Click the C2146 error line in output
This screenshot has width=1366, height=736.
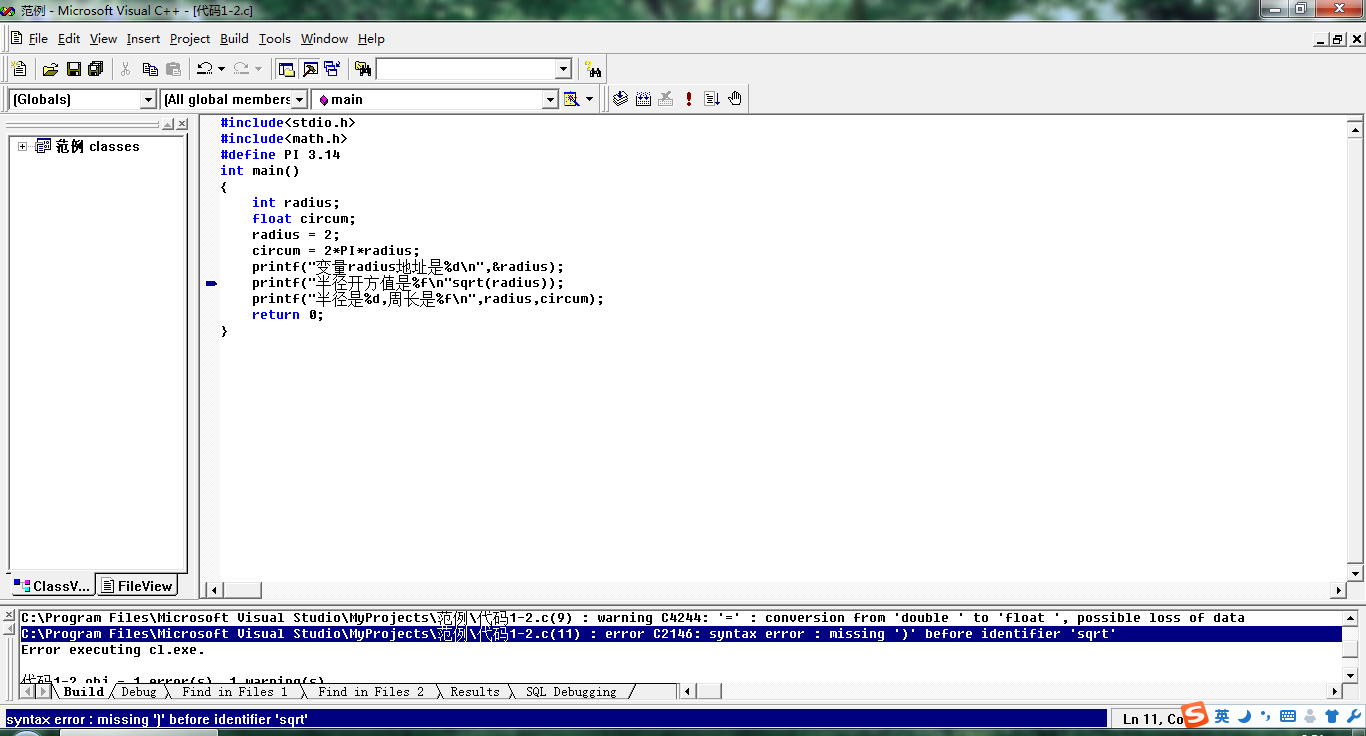click(x=680, y=634)
